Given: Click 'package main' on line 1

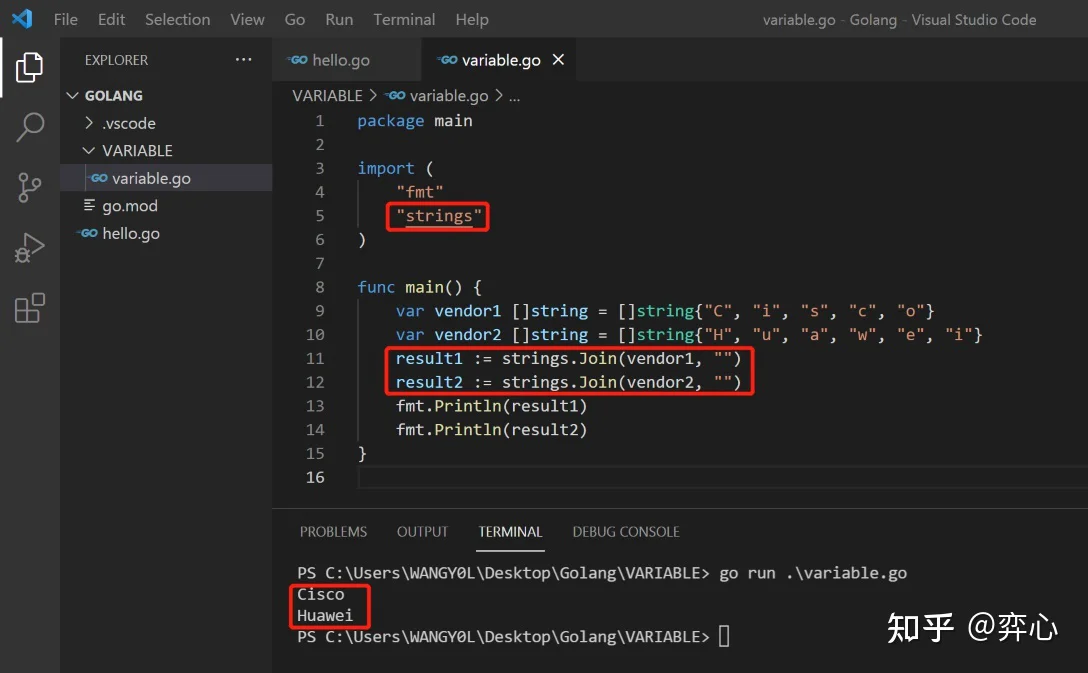Looking at the screenshot, I should tap(415, 121).
